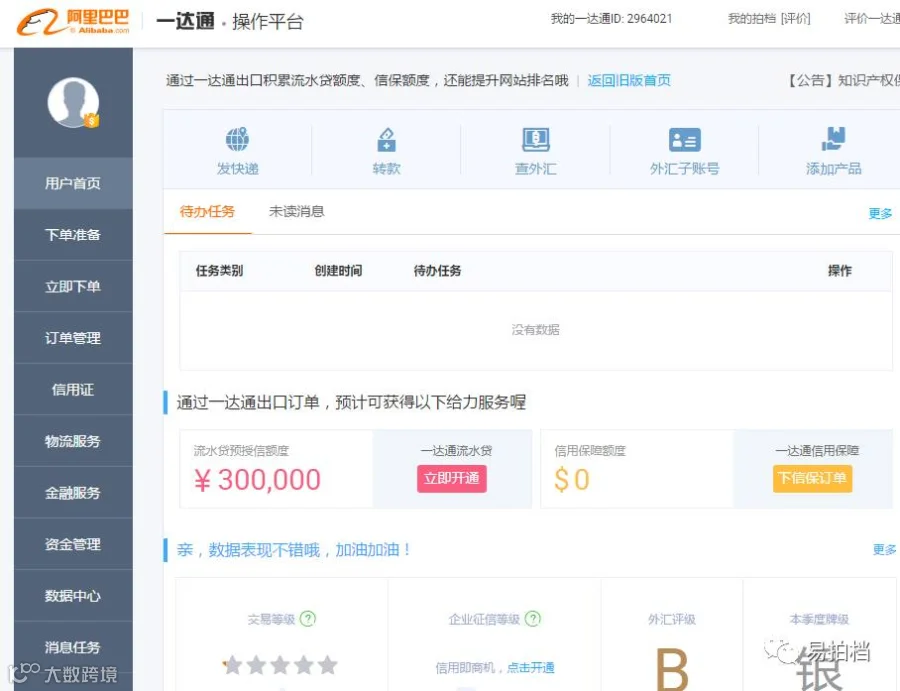Open 资金管理 in the sidebar
Viewport: 900px width, 691px height.
(73, 544)
